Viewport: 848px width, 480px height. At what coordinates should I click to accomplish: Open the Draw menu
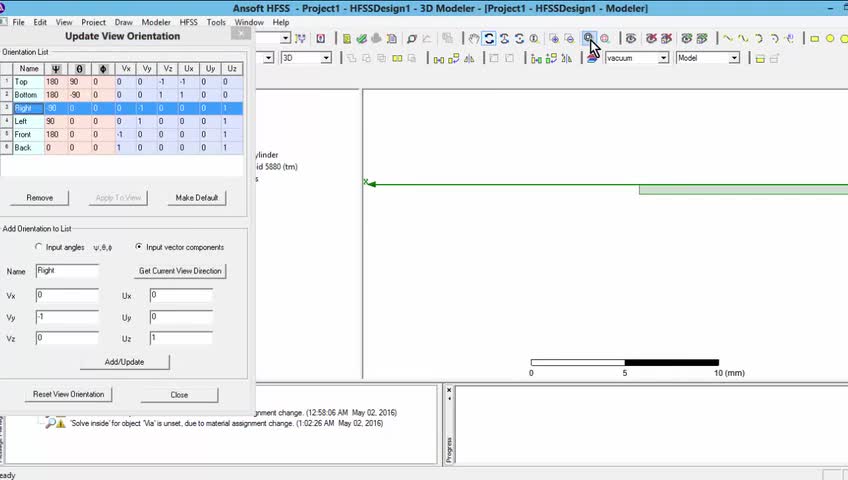(x=123, y=22)
